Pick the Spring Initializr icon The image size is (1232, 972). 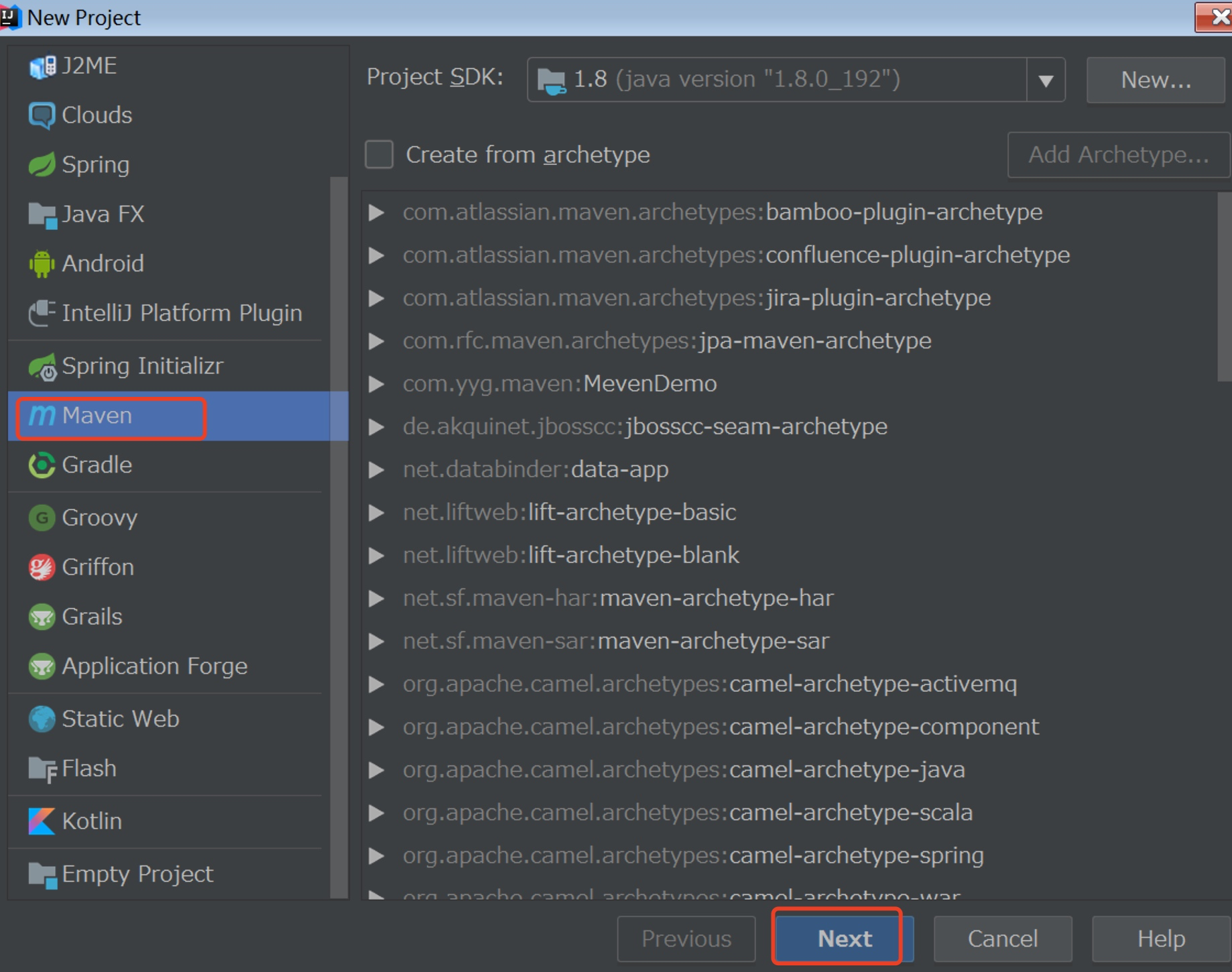point(43,367)
